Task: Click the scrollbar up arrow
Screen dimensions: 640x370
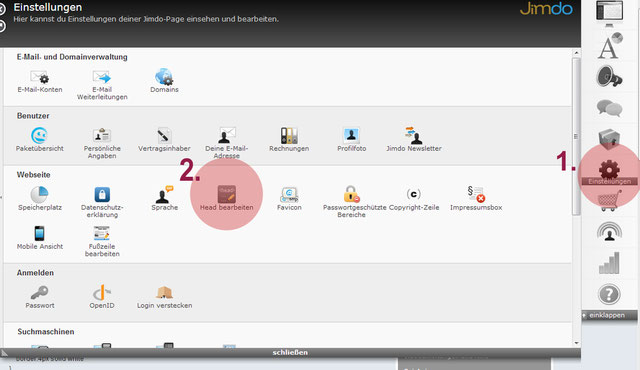Action: 576,53
